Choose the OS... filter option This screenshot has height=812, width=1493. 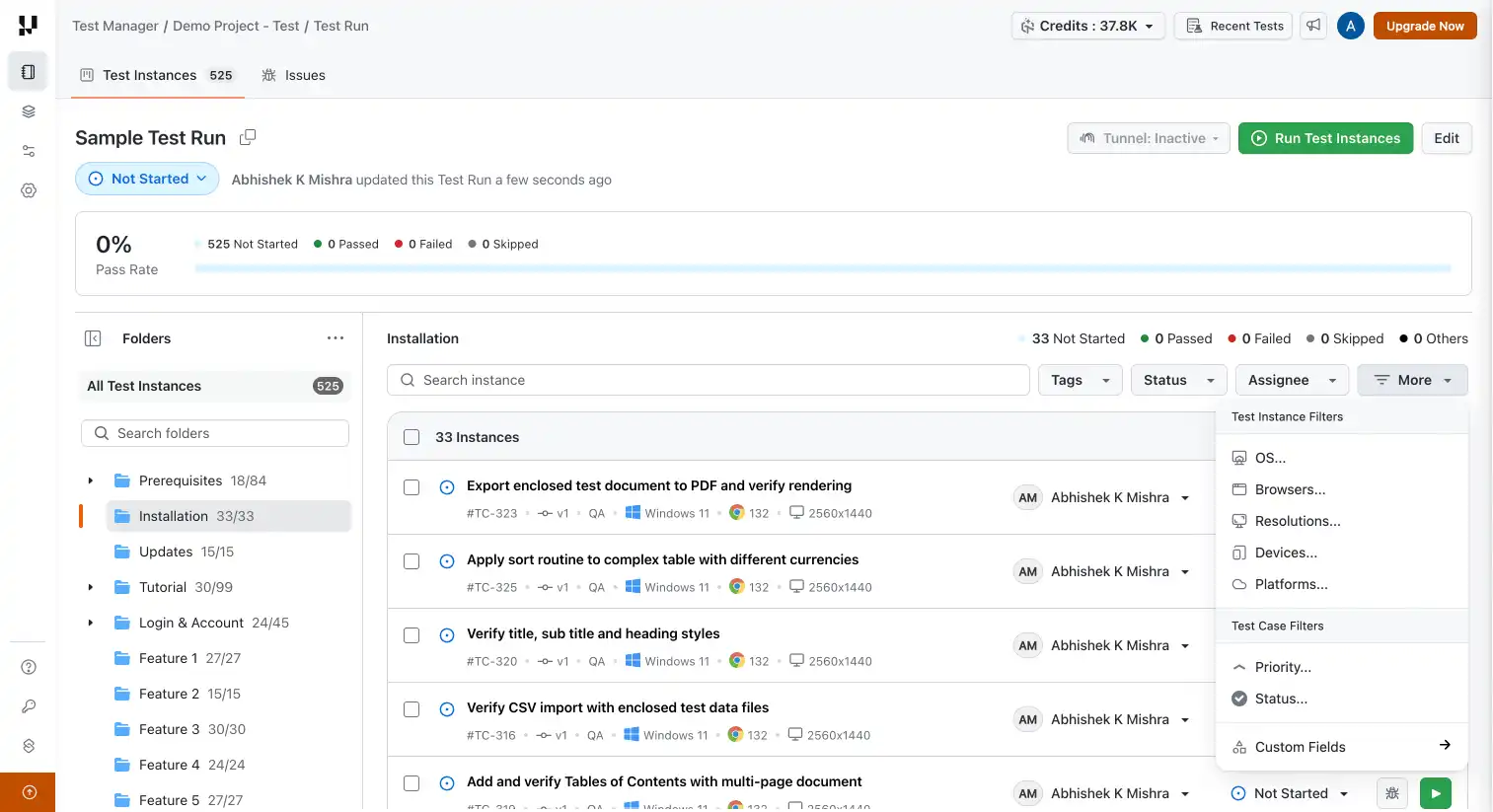coord(1341,458)
